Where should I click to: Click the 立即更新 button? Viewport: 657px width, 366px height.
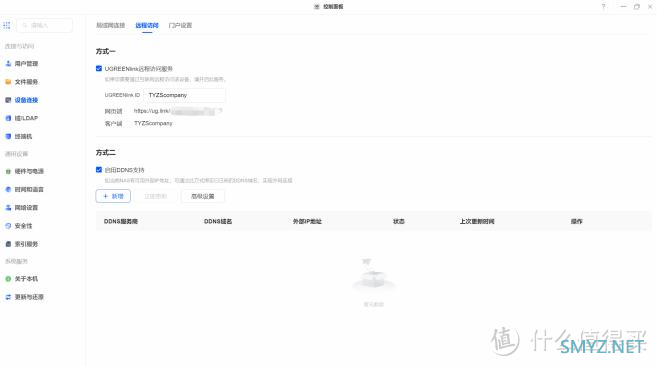(155, 196)
